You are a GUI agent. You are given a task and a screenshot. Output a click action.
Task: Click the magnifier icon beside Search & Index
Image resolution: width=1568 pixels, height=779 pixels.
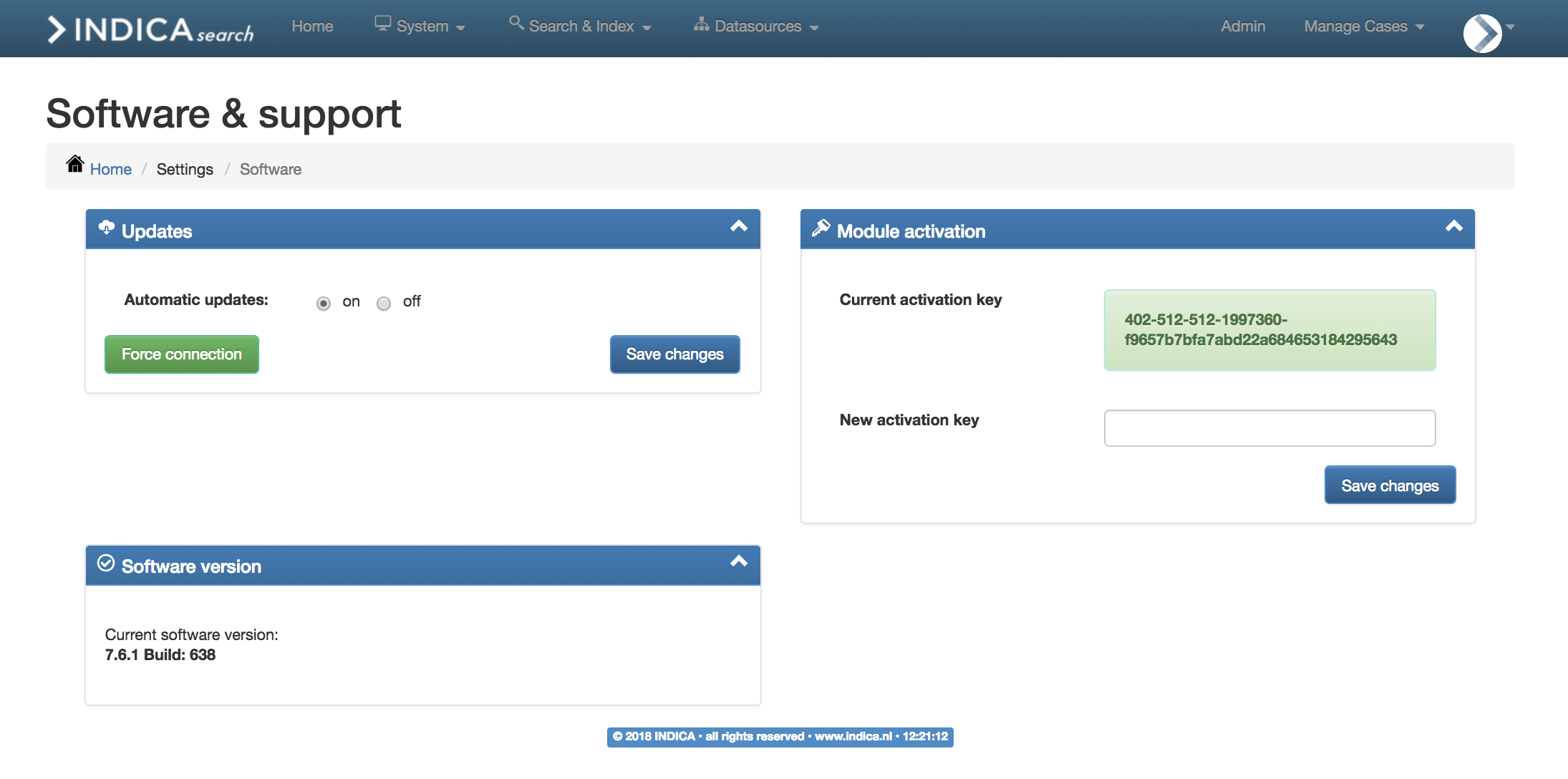pyautogui.click(x=516, y=23)
